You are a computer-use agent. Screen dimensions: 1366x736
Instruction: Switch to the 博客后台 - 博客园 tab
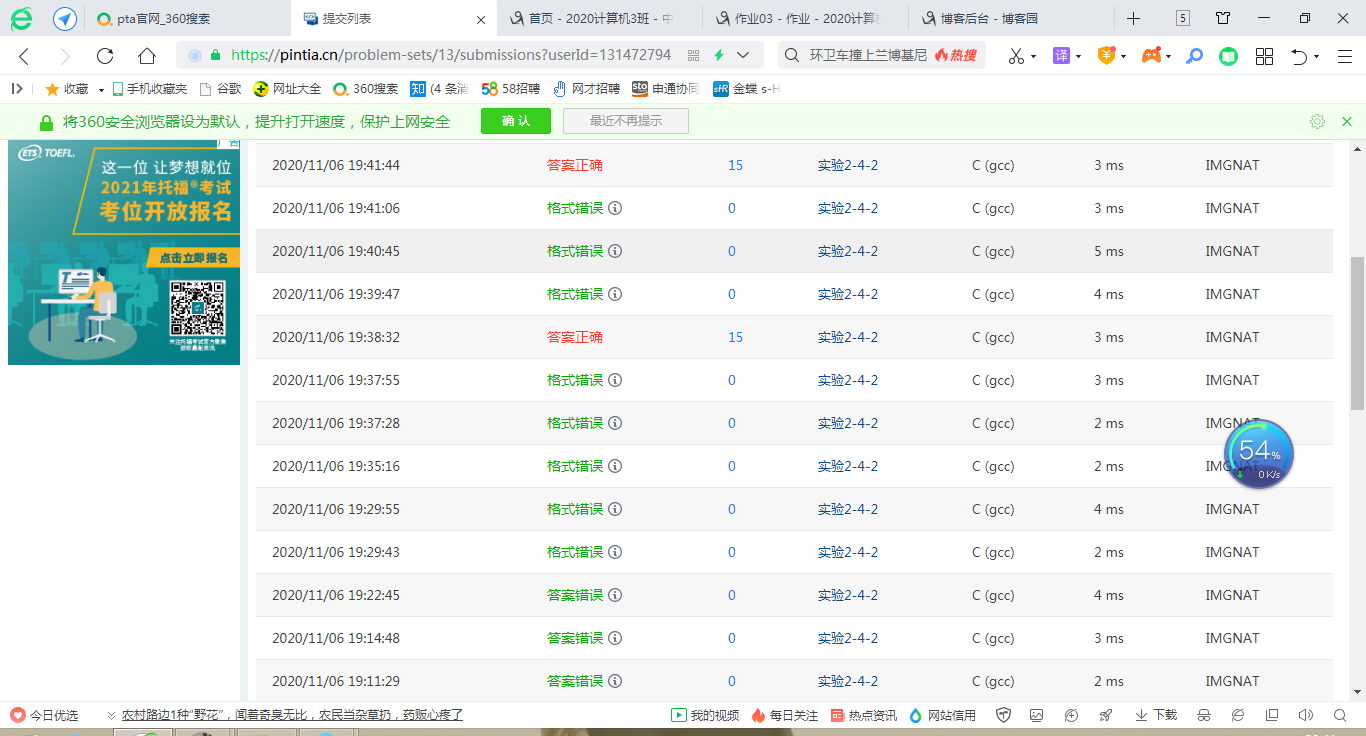coord(1010,18)
